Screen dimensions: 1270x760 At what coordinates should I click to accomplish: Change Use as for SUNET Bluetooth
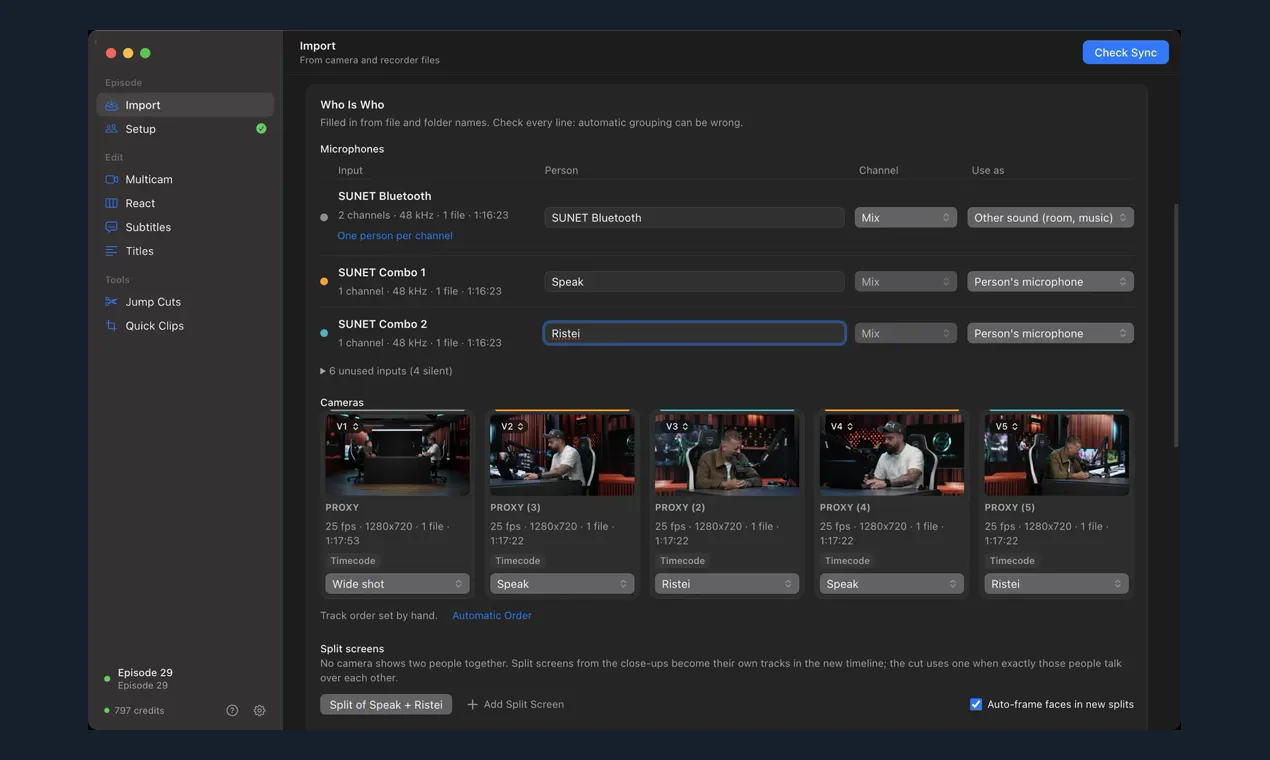coord(1050,218)
